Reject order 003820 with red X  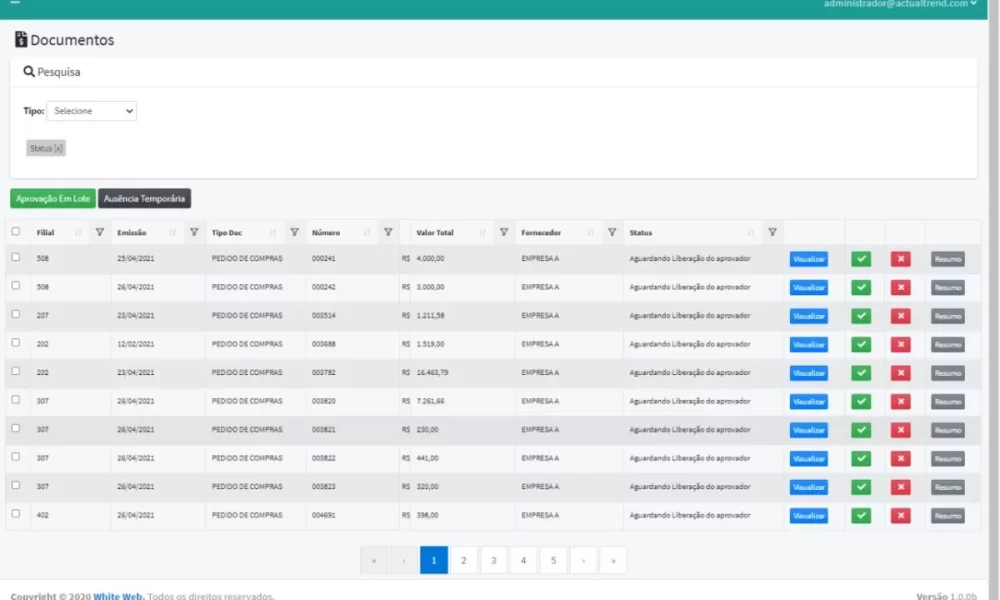tap(901, 402)
